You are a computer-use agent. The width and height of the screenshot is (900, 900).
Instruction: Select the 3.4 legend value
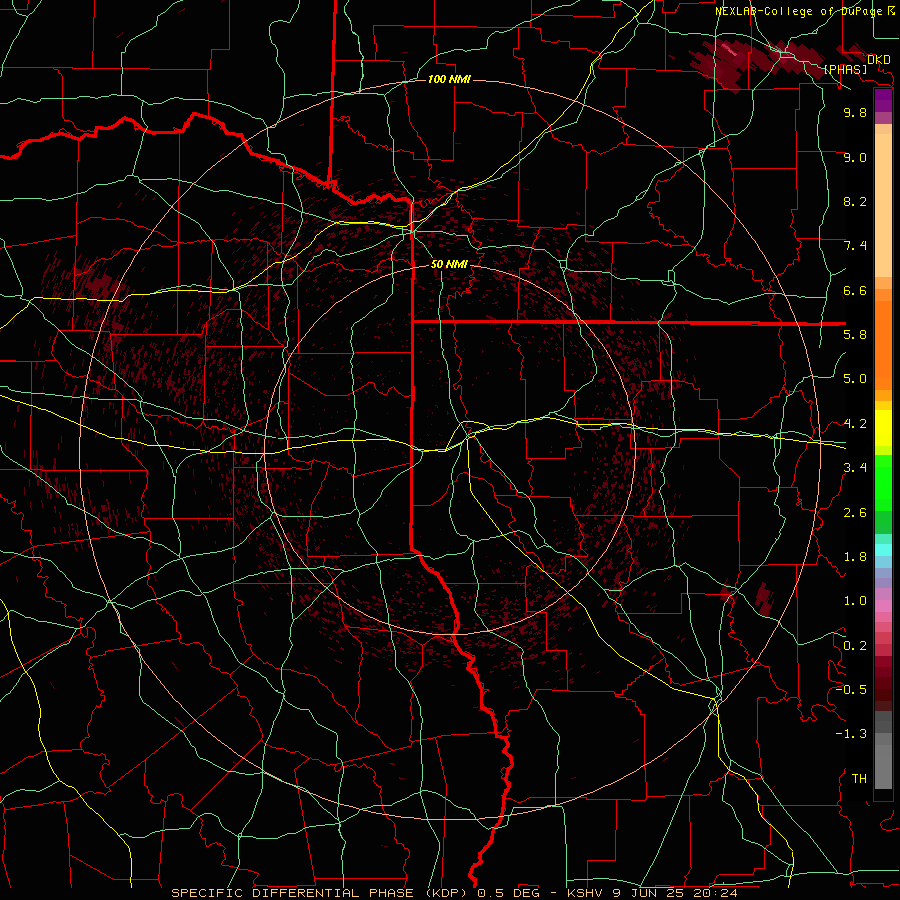(855, 468)
